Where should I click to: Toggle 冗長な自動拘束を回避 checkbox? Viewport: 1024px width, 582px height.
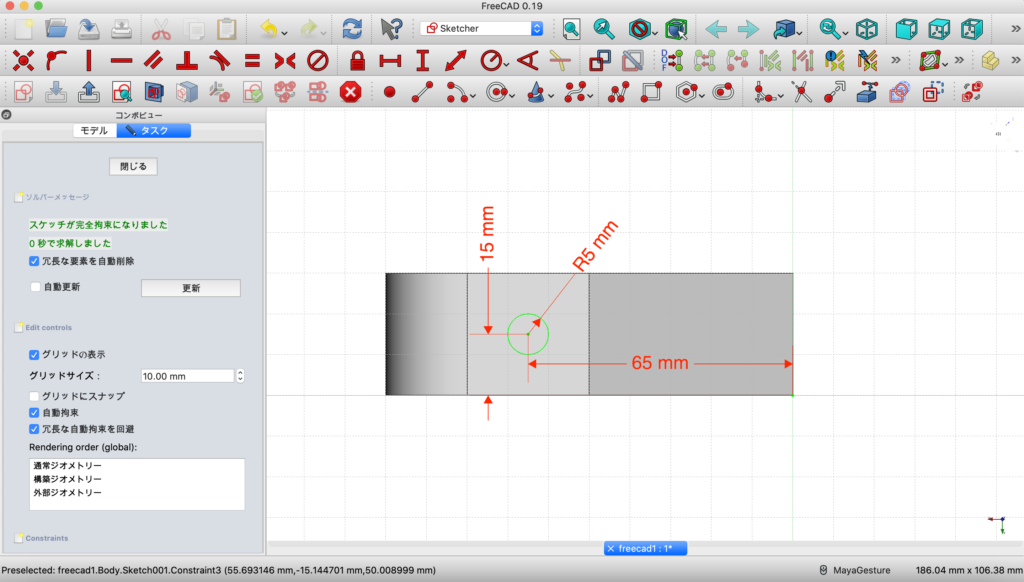pyautogui.click(x=34, y=429)
